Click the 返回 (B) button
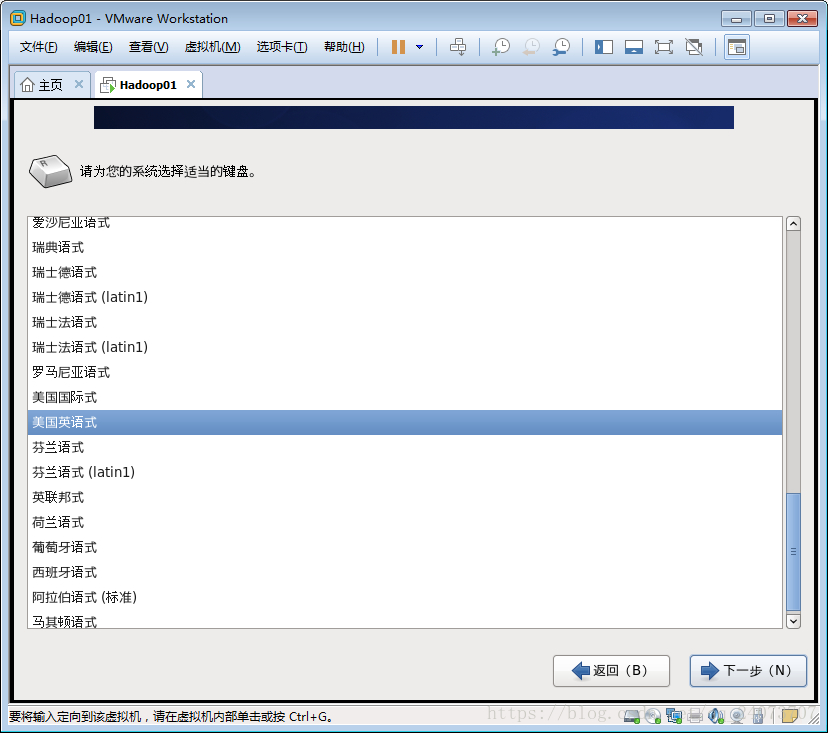828x733 pixels. tap(611, 671)
